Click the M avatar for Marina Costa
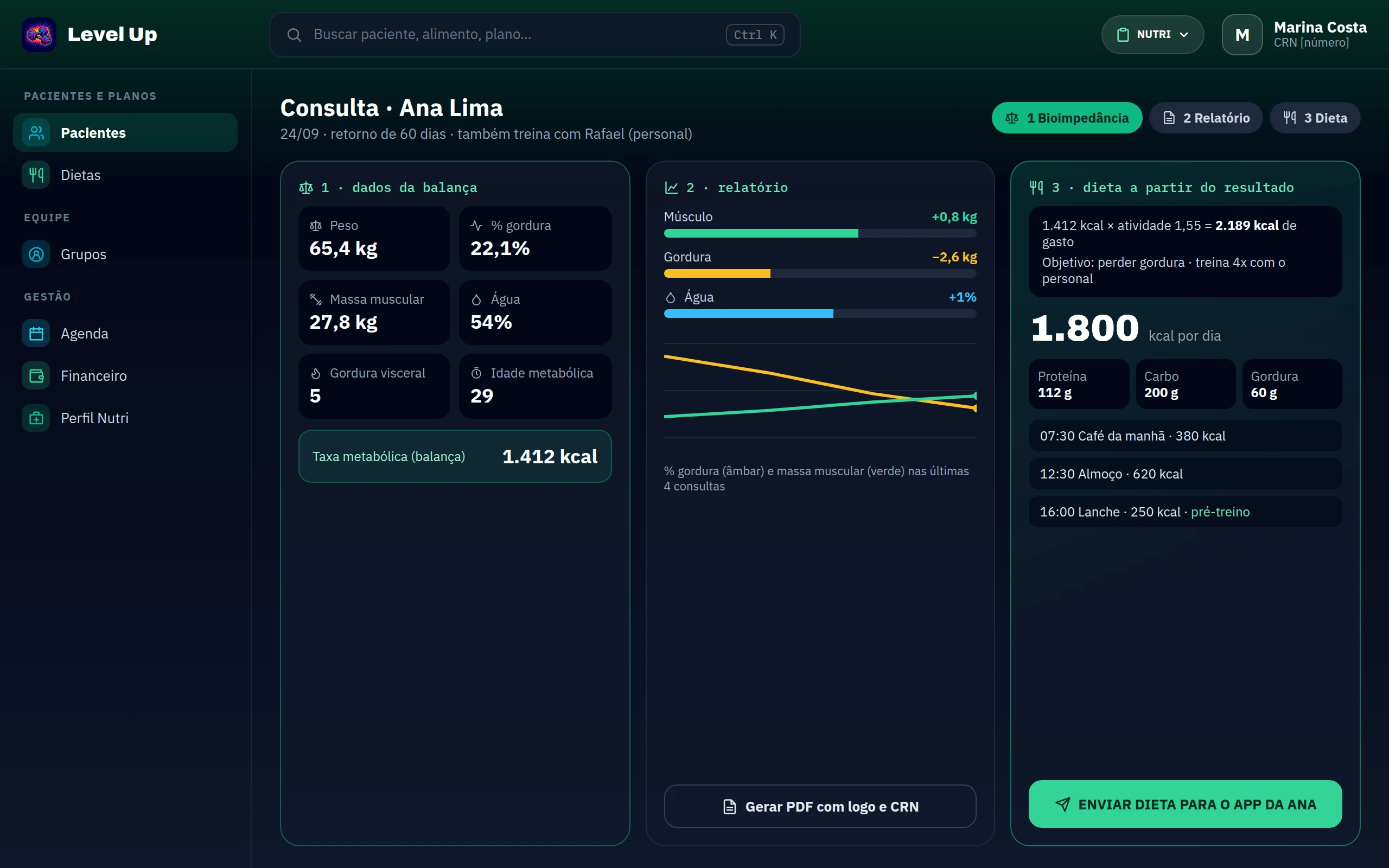The height and width of the screenshot is (868, 1389). point(1242,34)
